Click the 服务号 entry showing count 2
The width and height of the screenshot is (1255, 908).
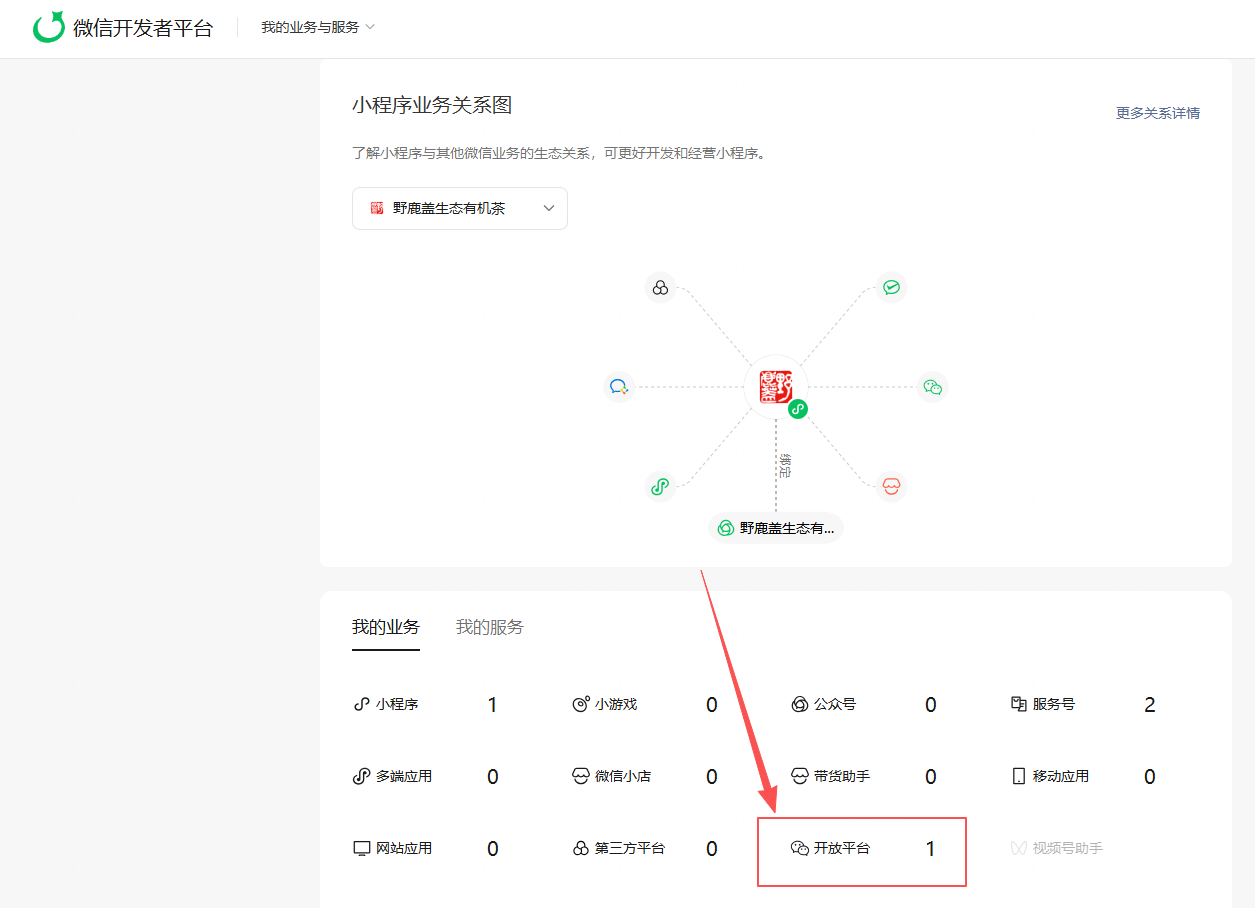pyautogui.click(x=1053, y=704)
